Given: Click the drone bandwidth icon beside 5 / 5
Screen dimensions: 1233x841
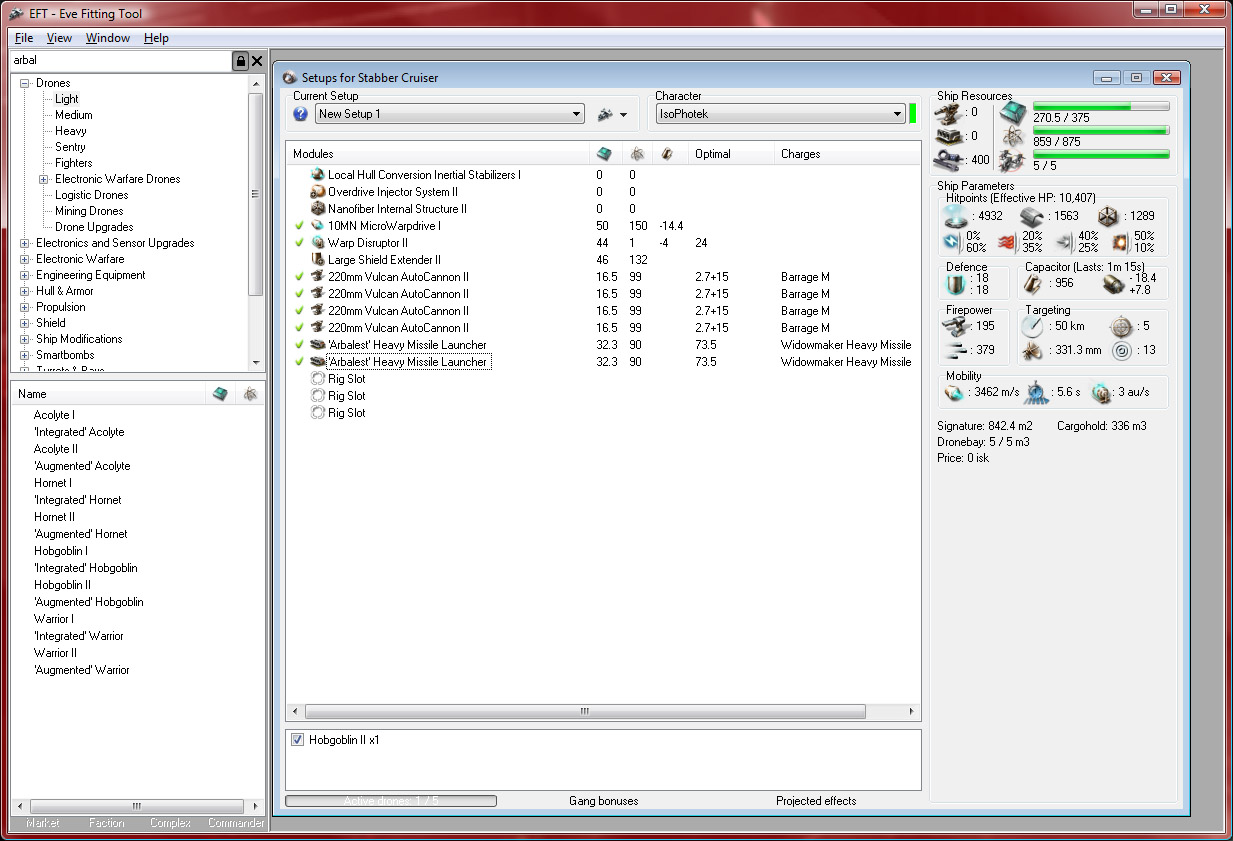Looking at the screenshot, I should (x=1013, y=160).
